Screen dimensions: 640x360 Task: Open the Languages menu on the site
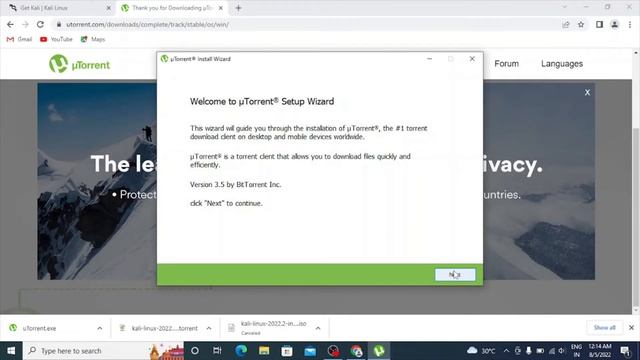tap(562, 64)
